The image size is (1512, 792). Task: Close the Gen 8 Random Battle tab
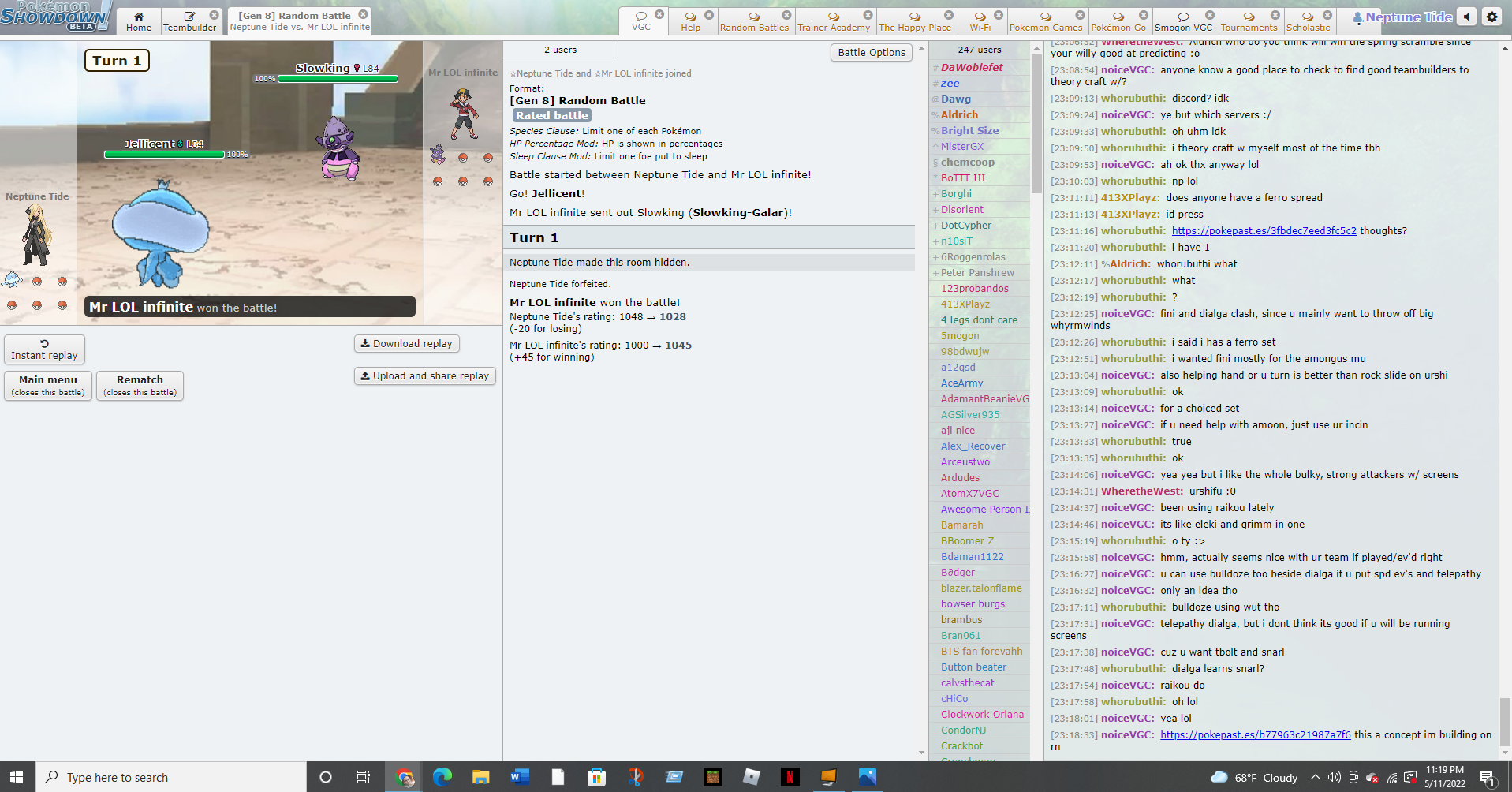point(363,14)
